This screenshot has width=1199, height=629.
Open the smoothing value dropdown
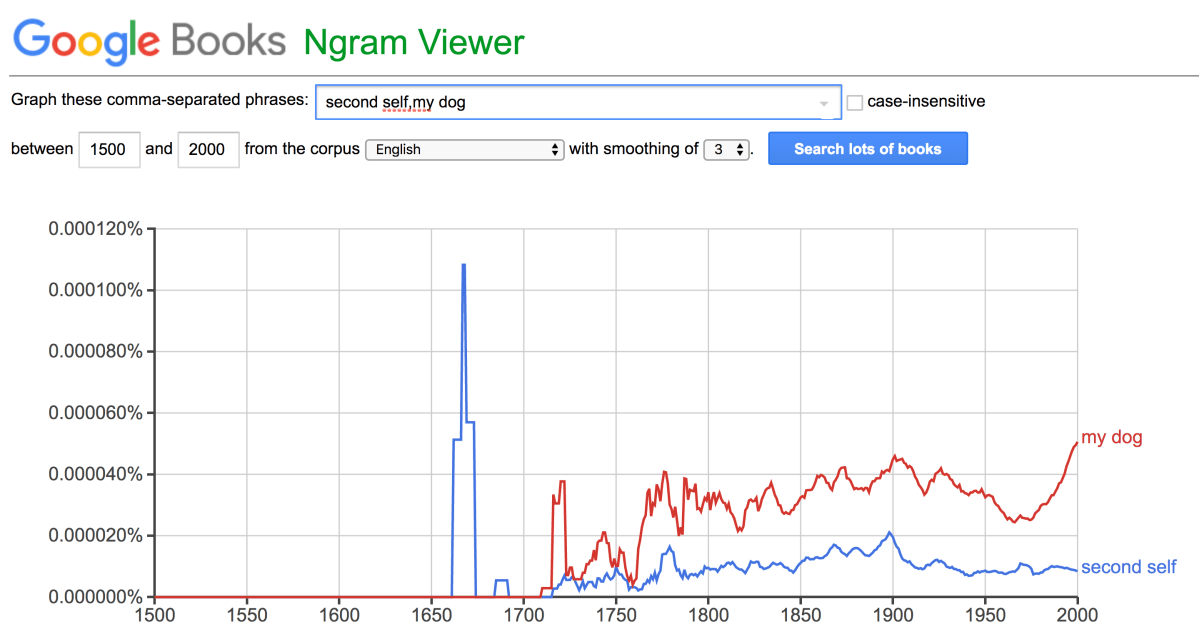coord(727,150)
